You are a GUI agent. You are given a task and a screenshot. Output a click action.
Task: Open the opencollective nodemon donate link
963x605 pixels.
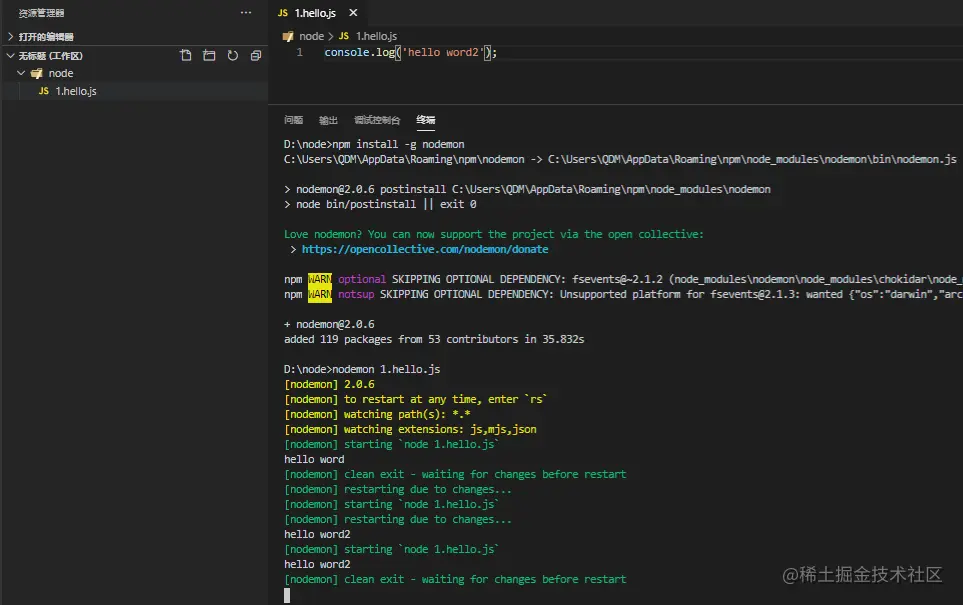coord(425,250)
